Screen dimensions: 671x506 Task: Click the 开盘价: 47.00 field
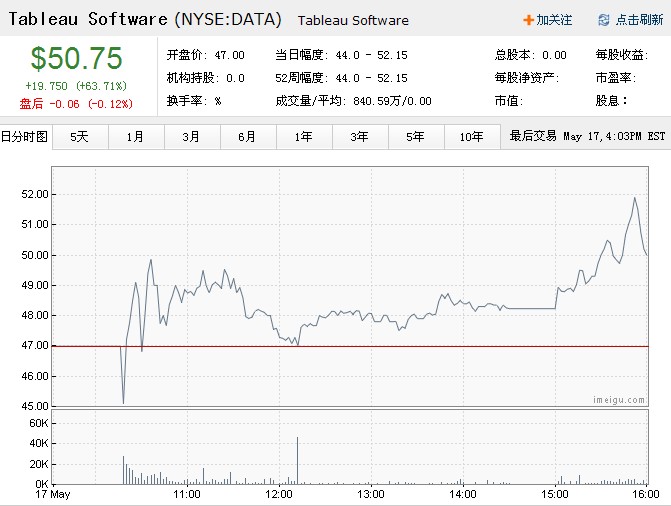[205, 55]
